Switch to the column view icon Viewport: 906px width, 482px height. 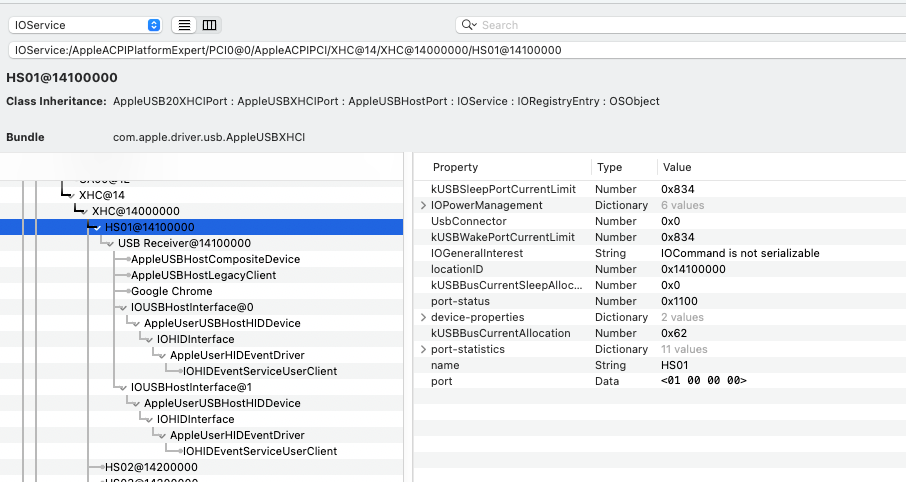(x=209, y=25)
